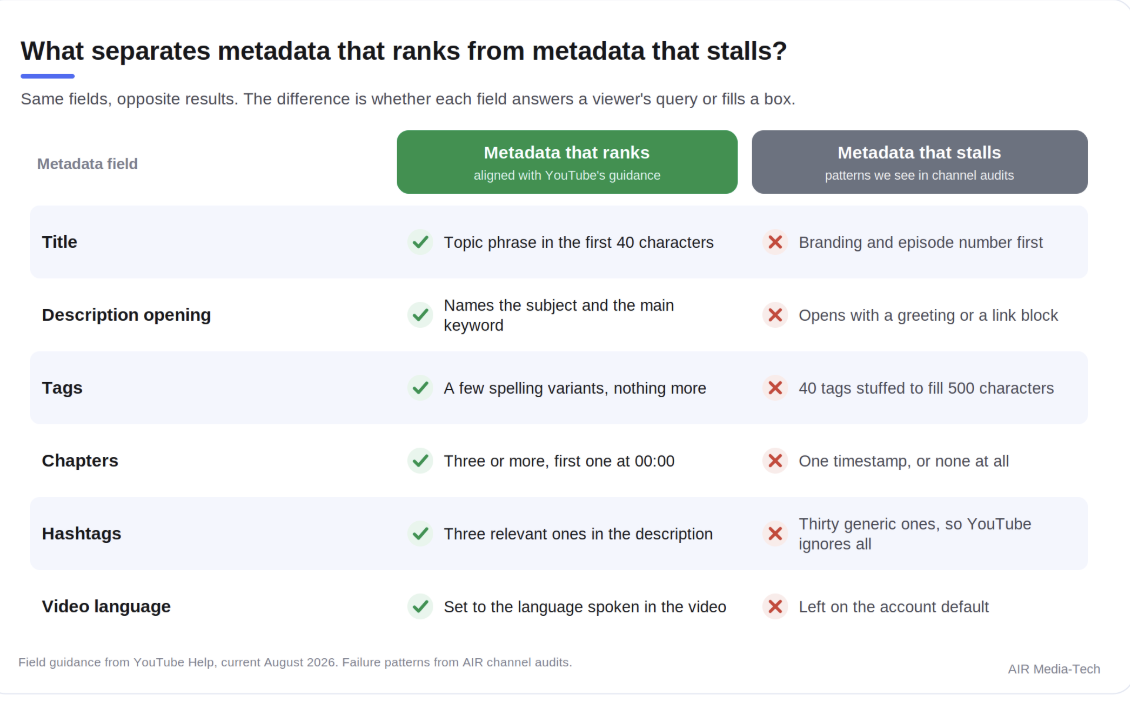
Task: Click the red X beside 40 tags stuffed
Action: 775,388
